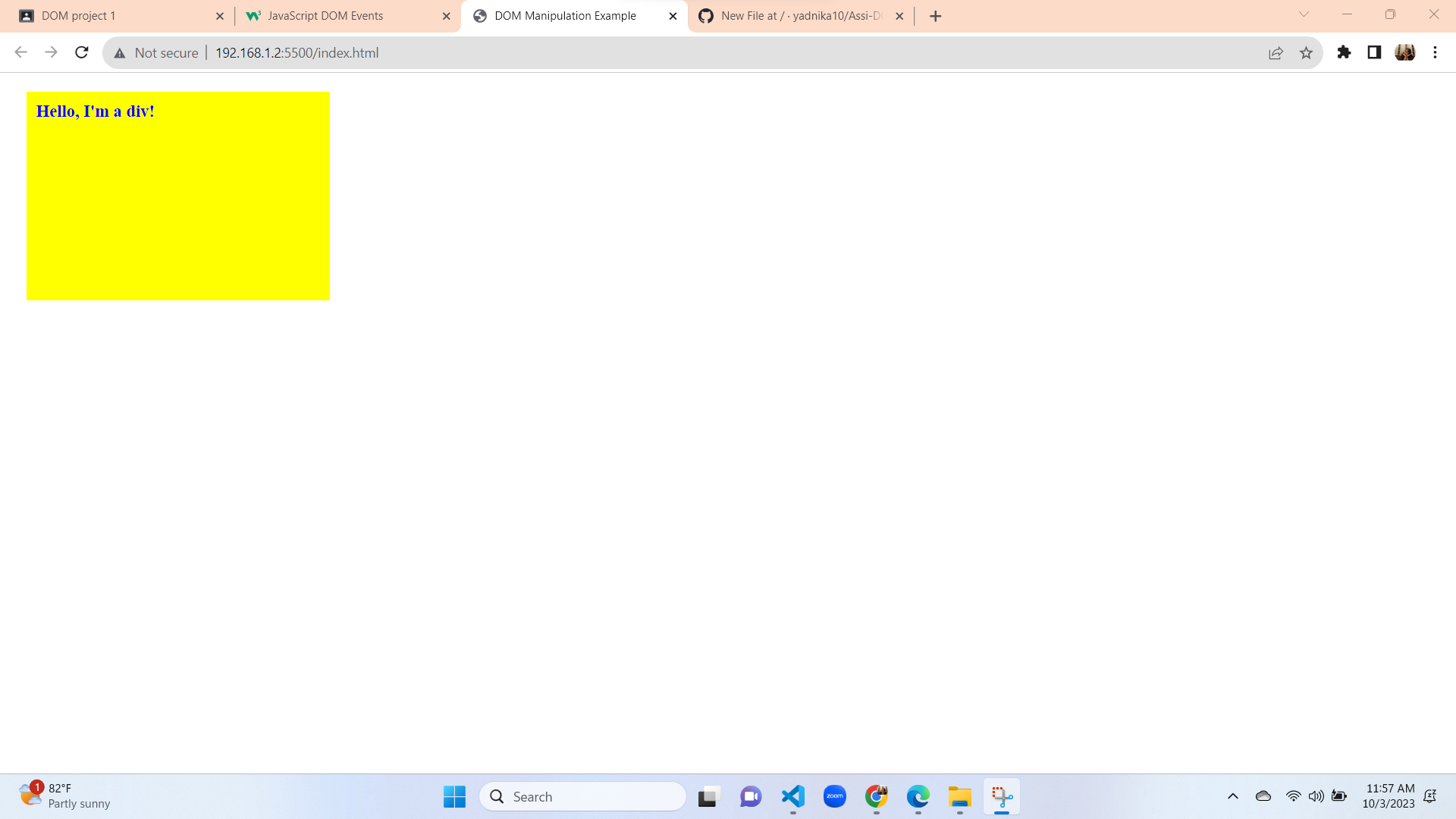
Task: Switch to the DOM project 1 tab
Action: tap(114, 16)
